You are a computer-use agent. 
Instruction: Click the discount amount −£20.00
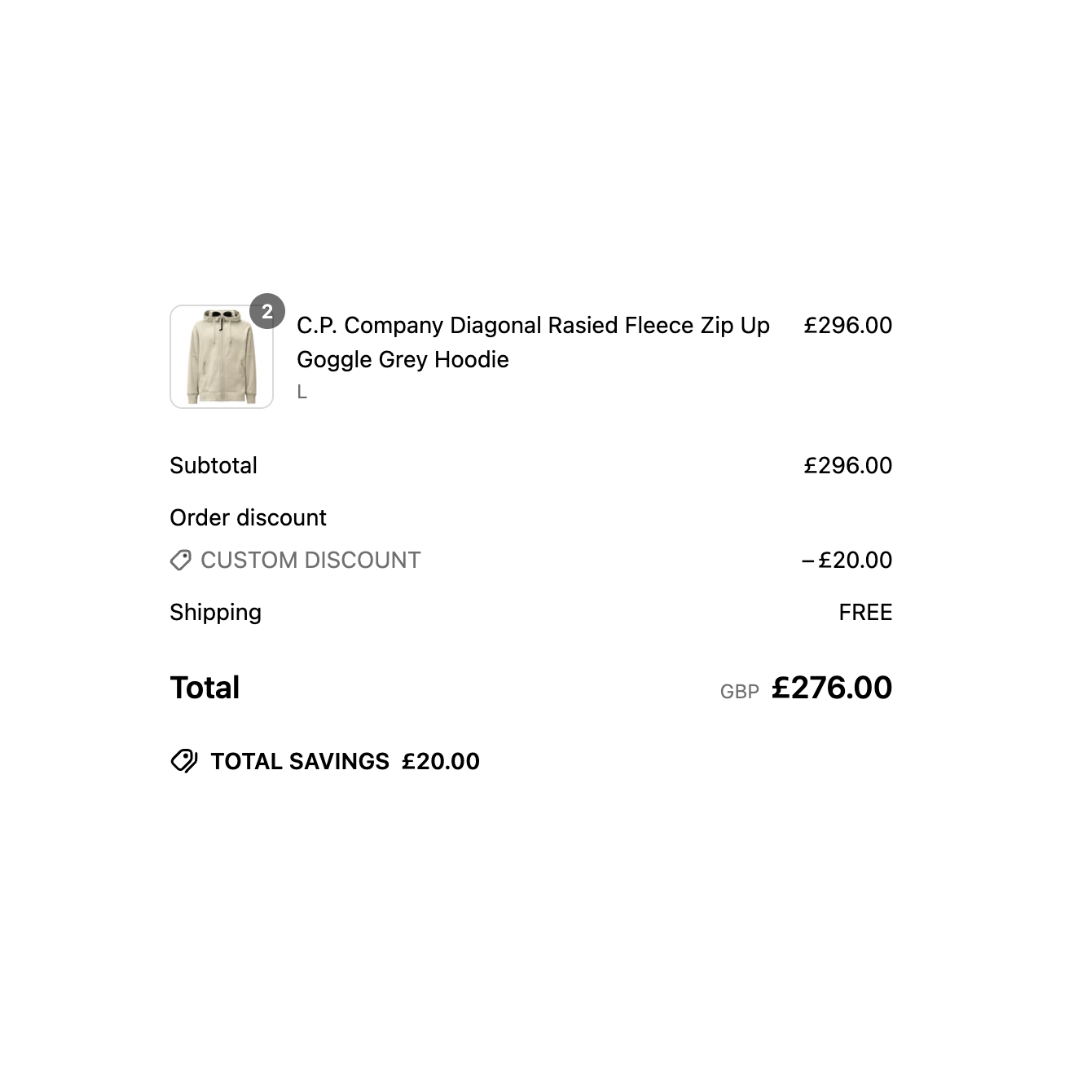click(x=847, y=560)
